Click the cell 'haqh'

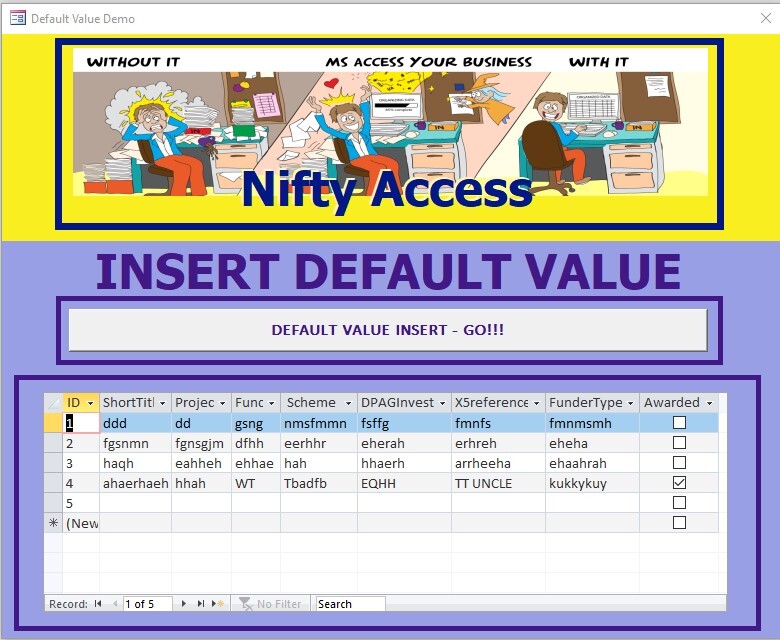(135, 462)
